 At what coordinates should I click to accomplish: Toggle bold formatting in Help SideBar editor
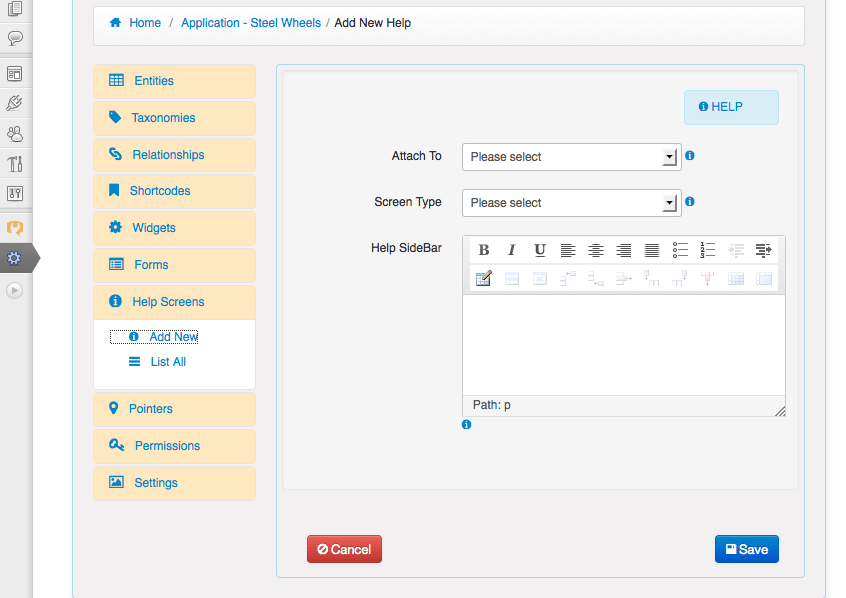click(484, 251)
